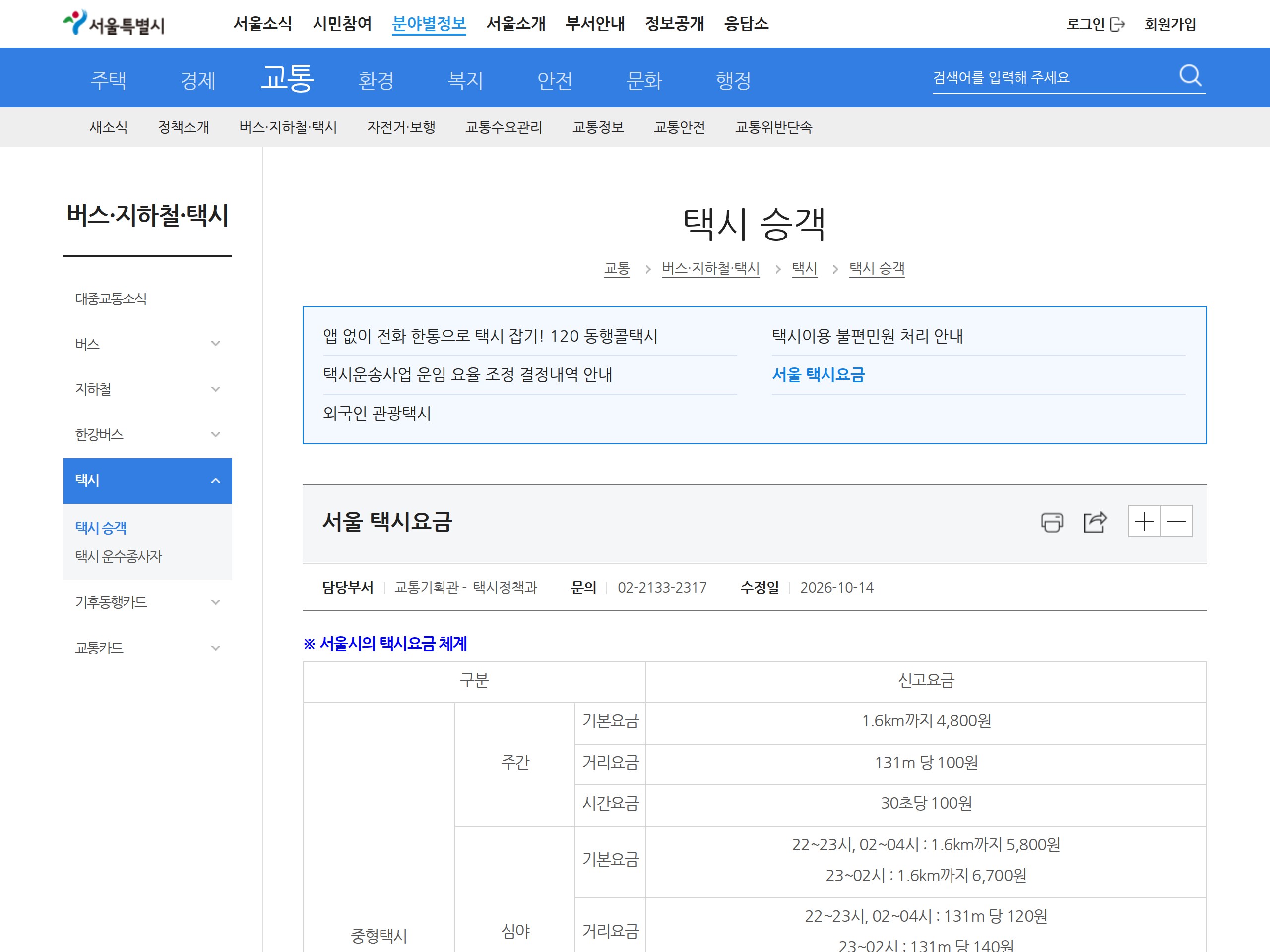Screen dimensions: 1270x952
Task: Select the 경제 category tab
Action: pos(198,80)
